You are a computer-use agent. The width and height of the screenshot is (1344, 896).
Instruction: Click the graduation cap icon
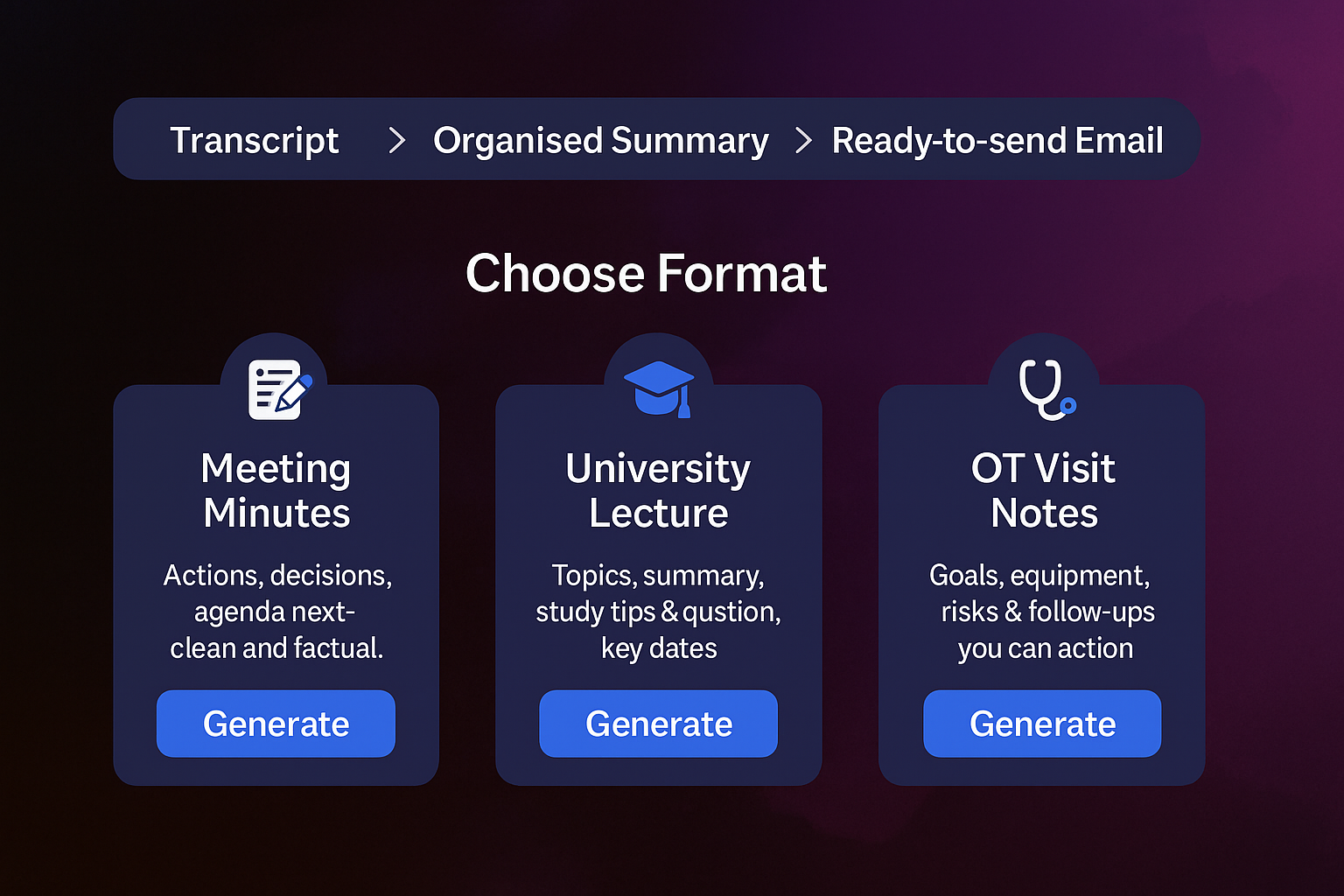pyautogui.click(x=659, y=389)
